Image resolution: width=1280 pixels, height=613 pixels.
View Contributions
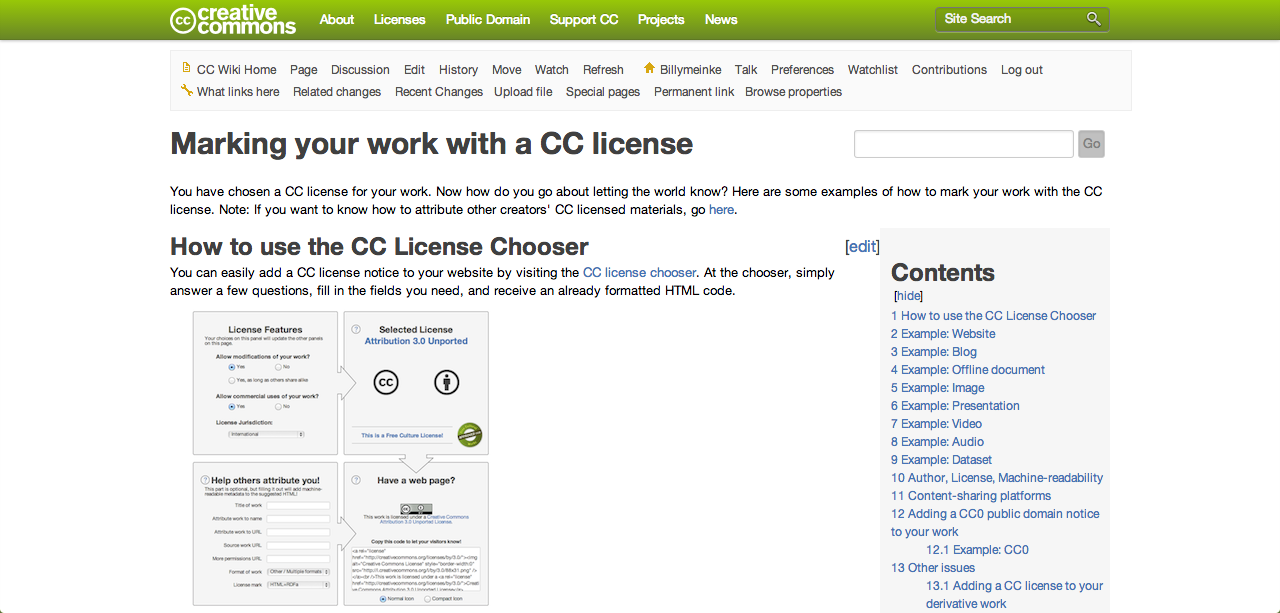(x=949, y=70)
